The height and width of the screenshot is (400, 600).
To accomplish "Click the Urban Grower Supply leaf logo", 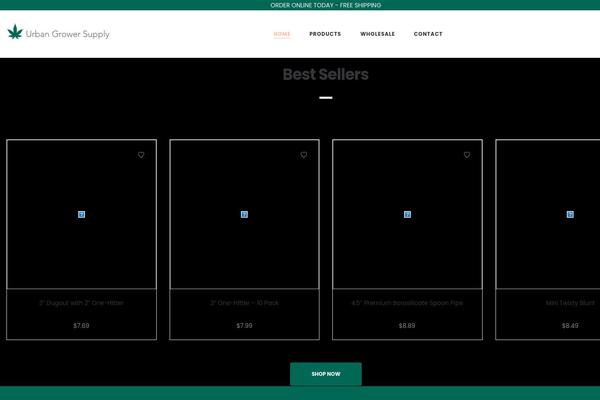I will click(x=15, y=32).
